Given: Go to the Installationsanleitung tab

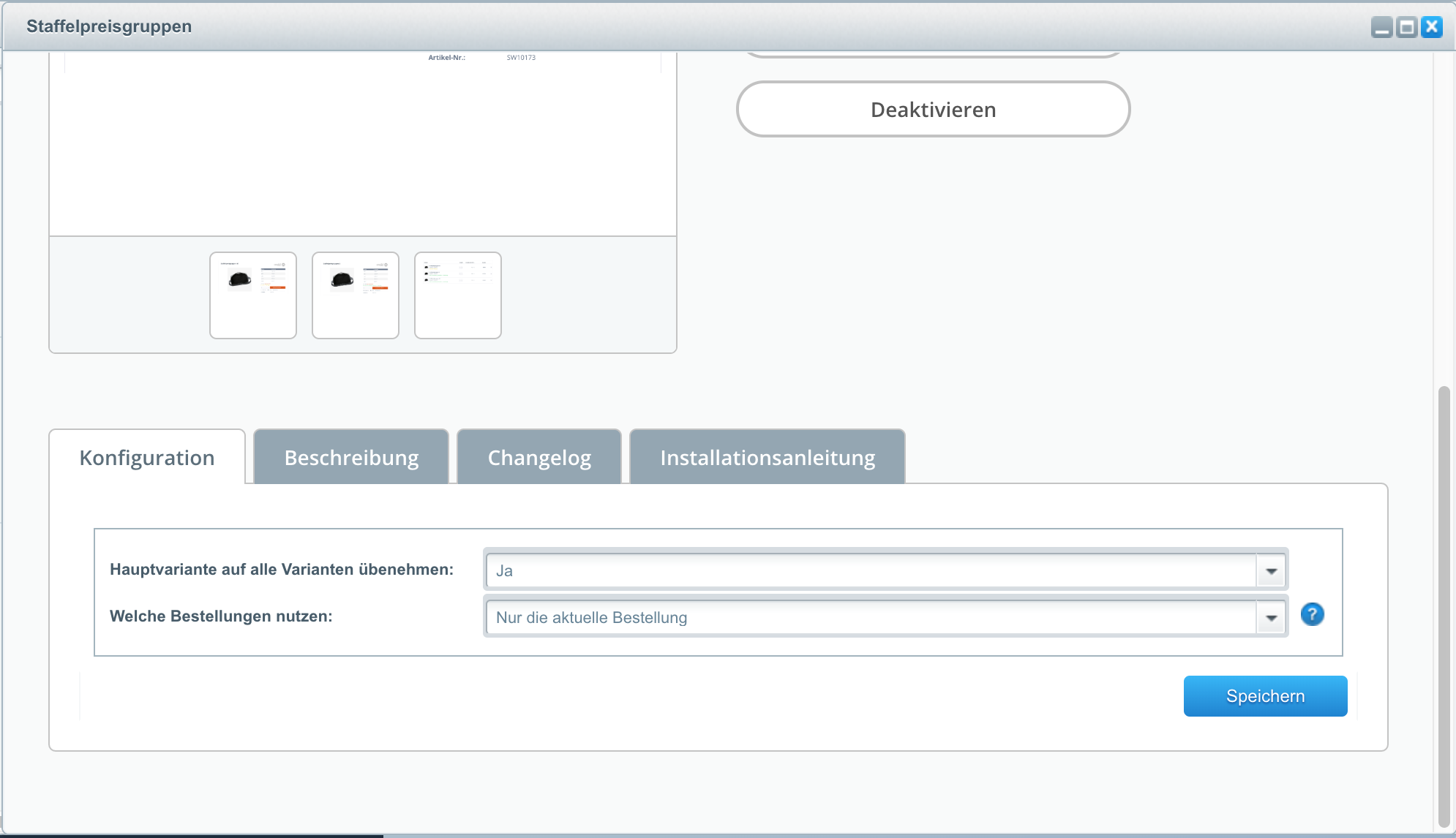Looking at the screenshot, I should point(768,458).
